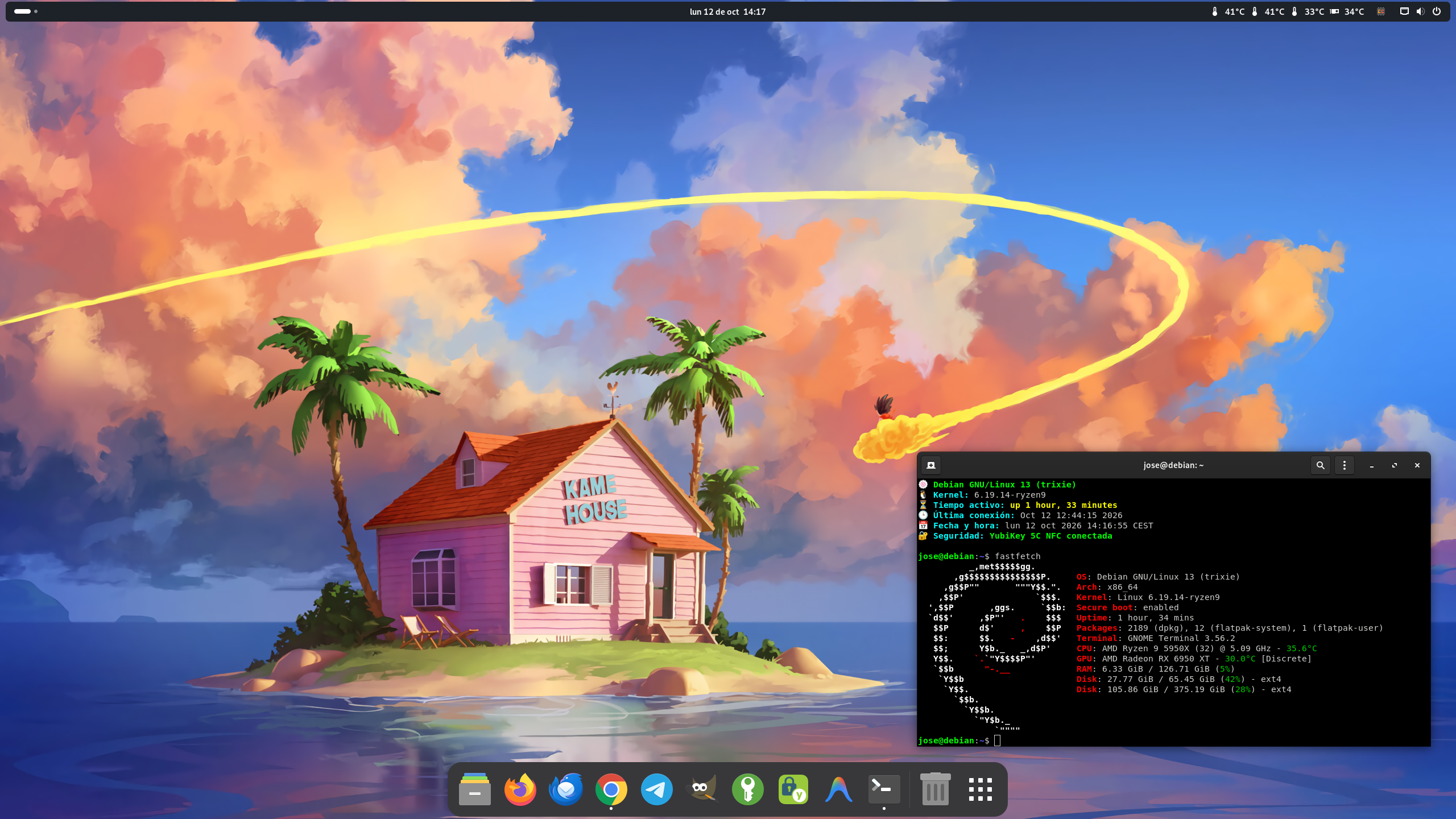This screenshot has height=819, width=1456.
Task: Click the 'Seguridad: YubiKey 5C NFC conectada' line
Action: (x=1016, y=536)
